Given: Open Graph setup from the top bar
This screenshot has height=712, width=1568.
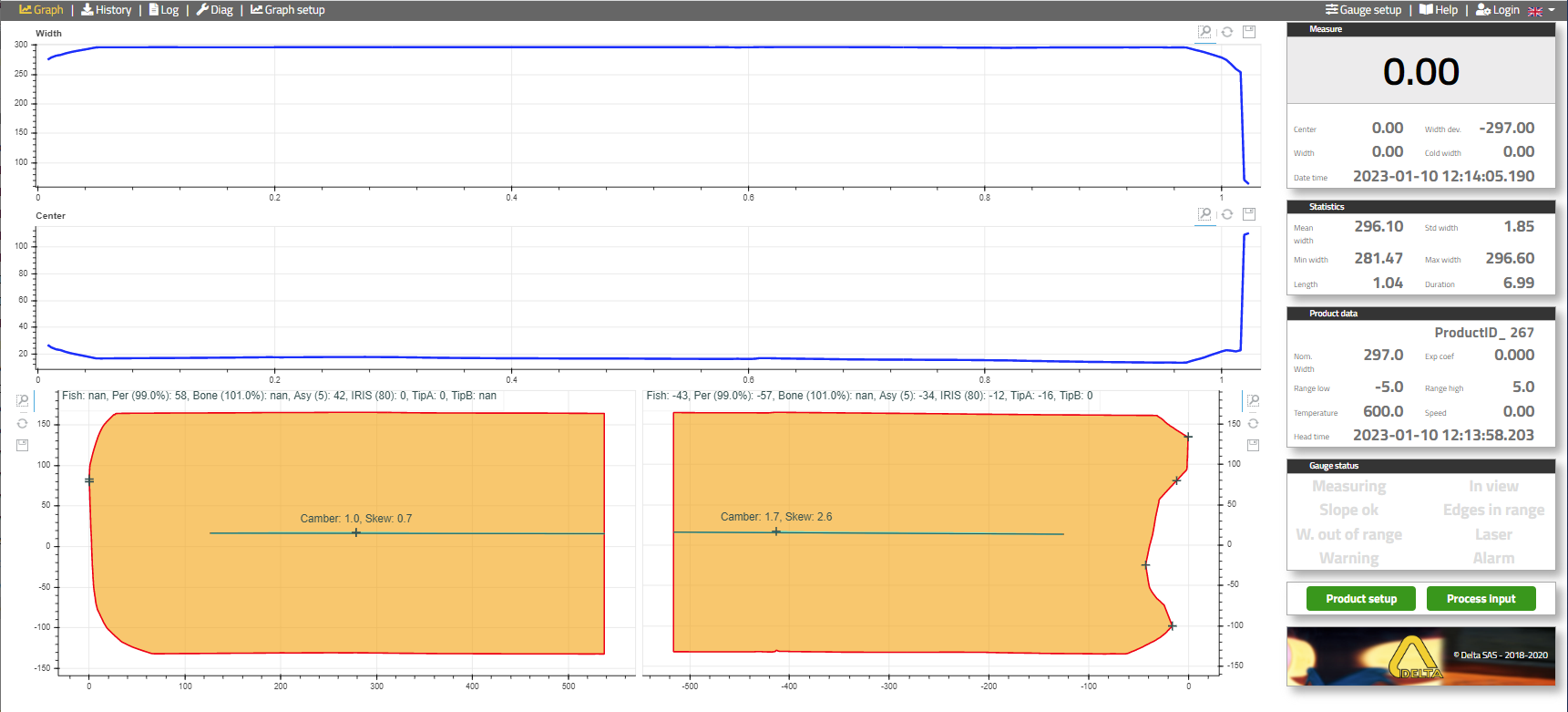Looking at the screenshot, I should 288,10.
